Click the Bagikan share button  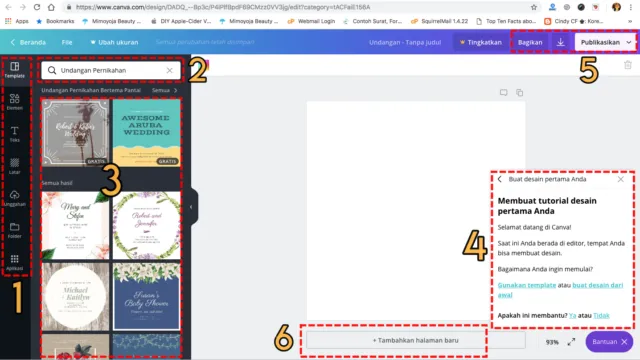(530, 42)
